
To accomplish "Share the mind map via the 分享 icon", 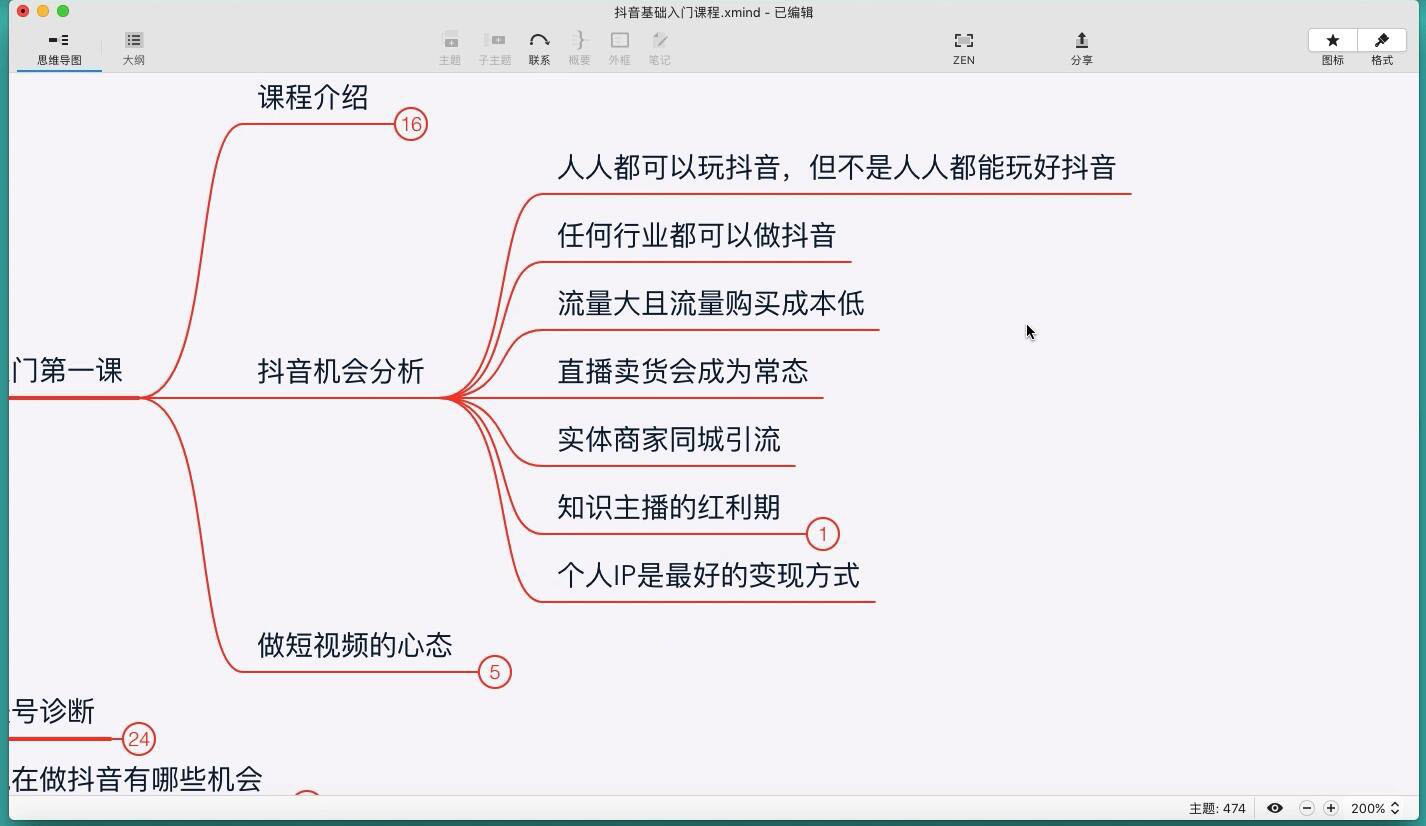I will pos(1081,45).
